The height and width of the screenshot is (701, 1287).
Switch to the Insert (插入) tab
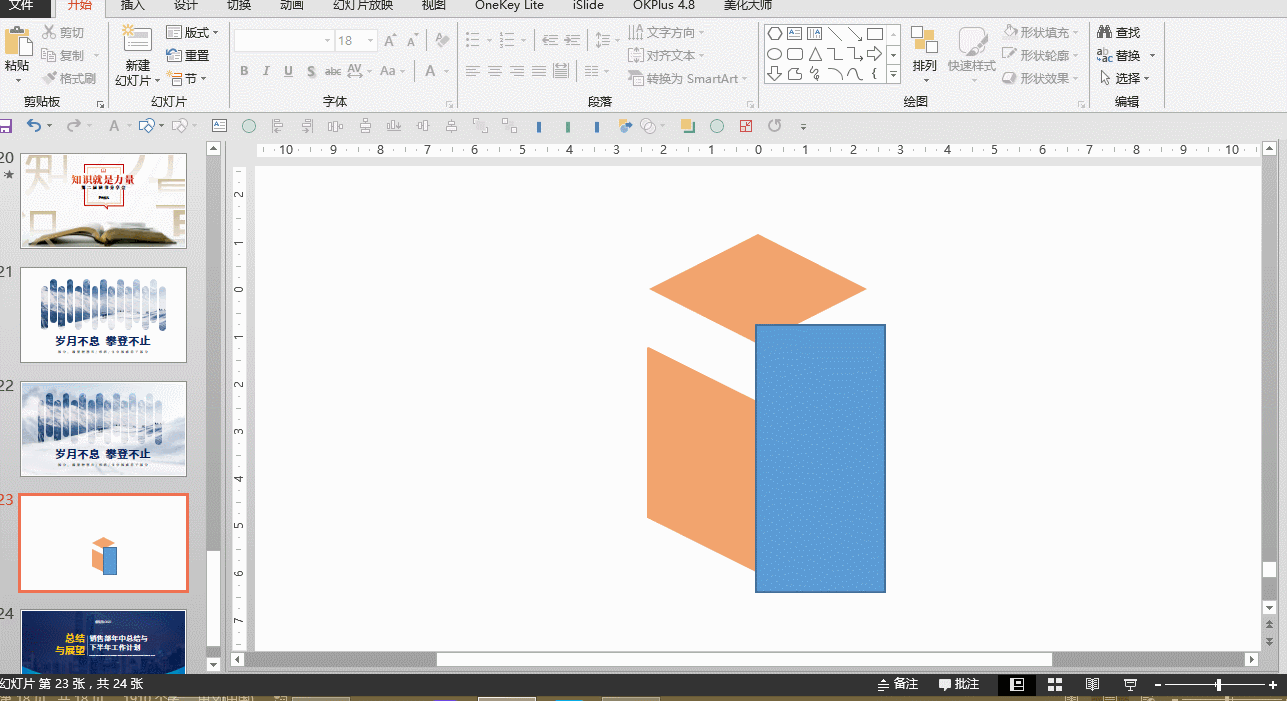pos(132,5)
